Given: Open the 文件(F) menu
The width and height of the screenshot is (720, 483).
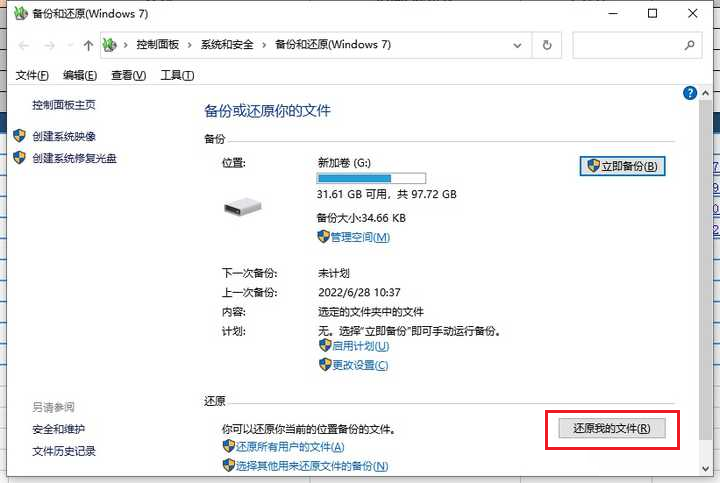Looking at the screenshot, I should coord(32,75).
